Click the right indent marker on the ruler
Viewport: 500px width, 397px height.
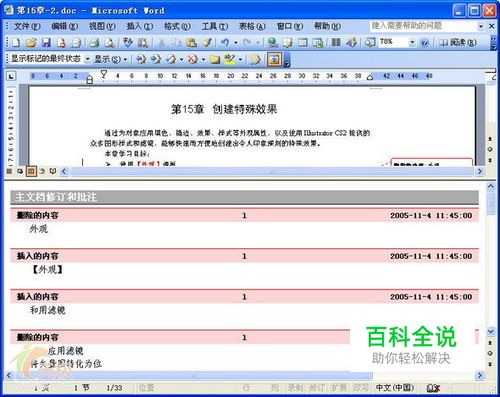pyautogui.click(x=369, y=78)
